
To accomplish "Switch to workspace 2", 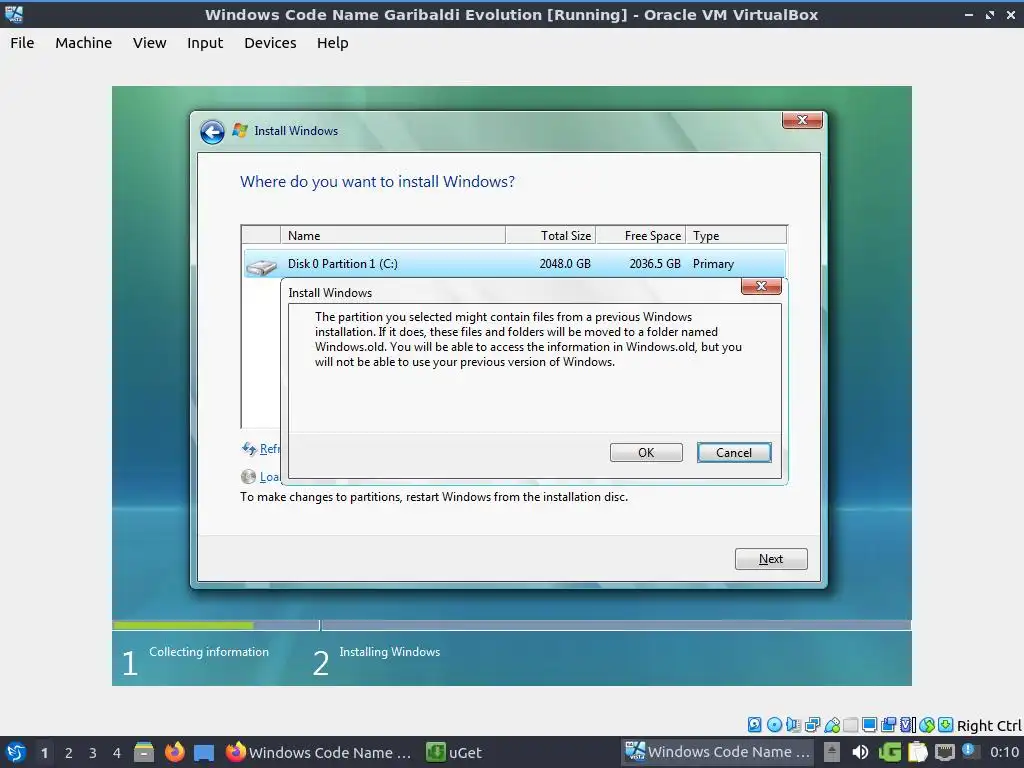I will tap(69, 753).
